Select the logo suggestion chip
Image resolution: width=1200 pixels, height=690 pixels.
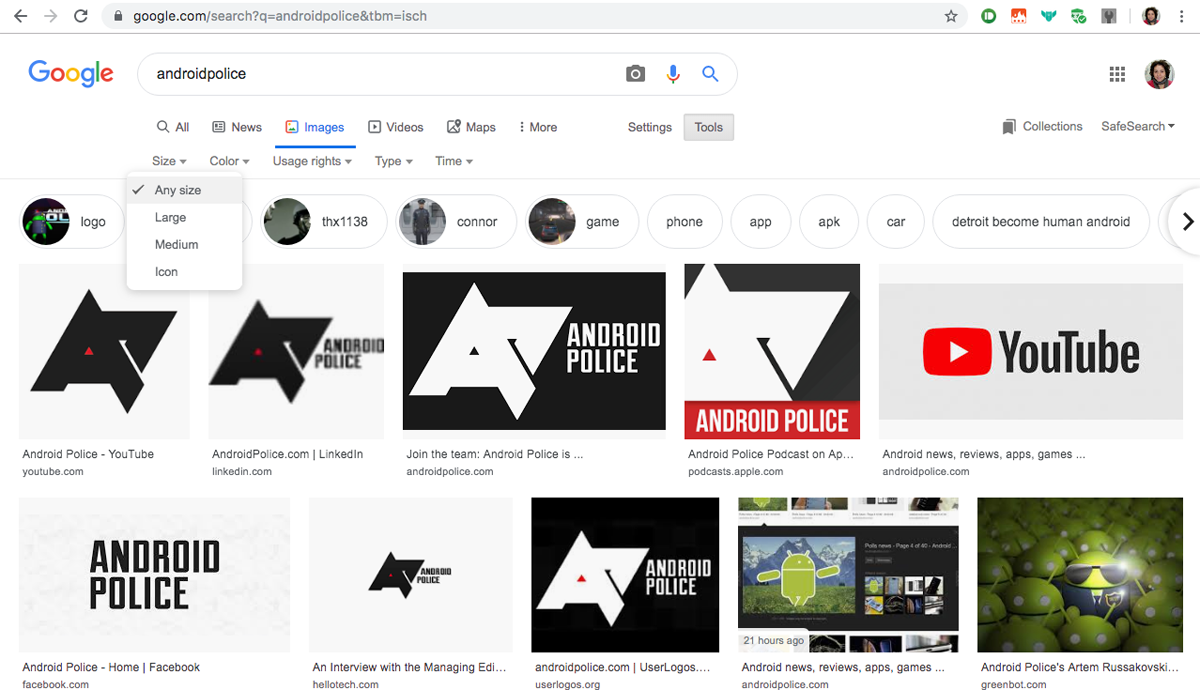(x=72, y=222)
